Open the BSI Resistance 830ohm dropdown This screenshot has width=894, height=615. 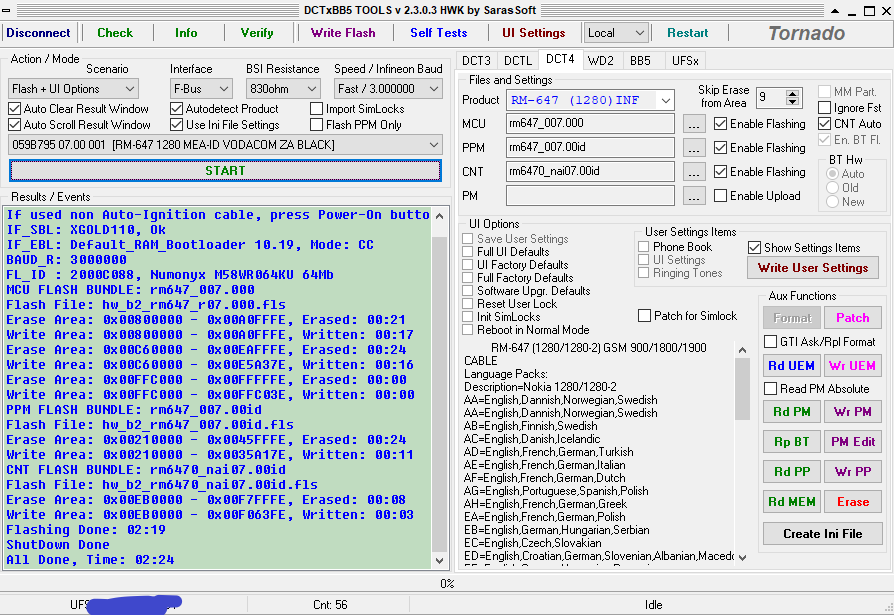click(x=282, y=89)
